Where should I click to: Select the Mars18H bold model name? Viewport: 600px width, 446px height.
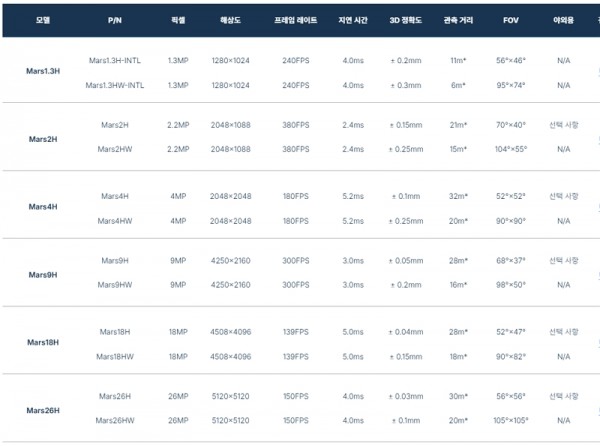(x=43, y=342)
